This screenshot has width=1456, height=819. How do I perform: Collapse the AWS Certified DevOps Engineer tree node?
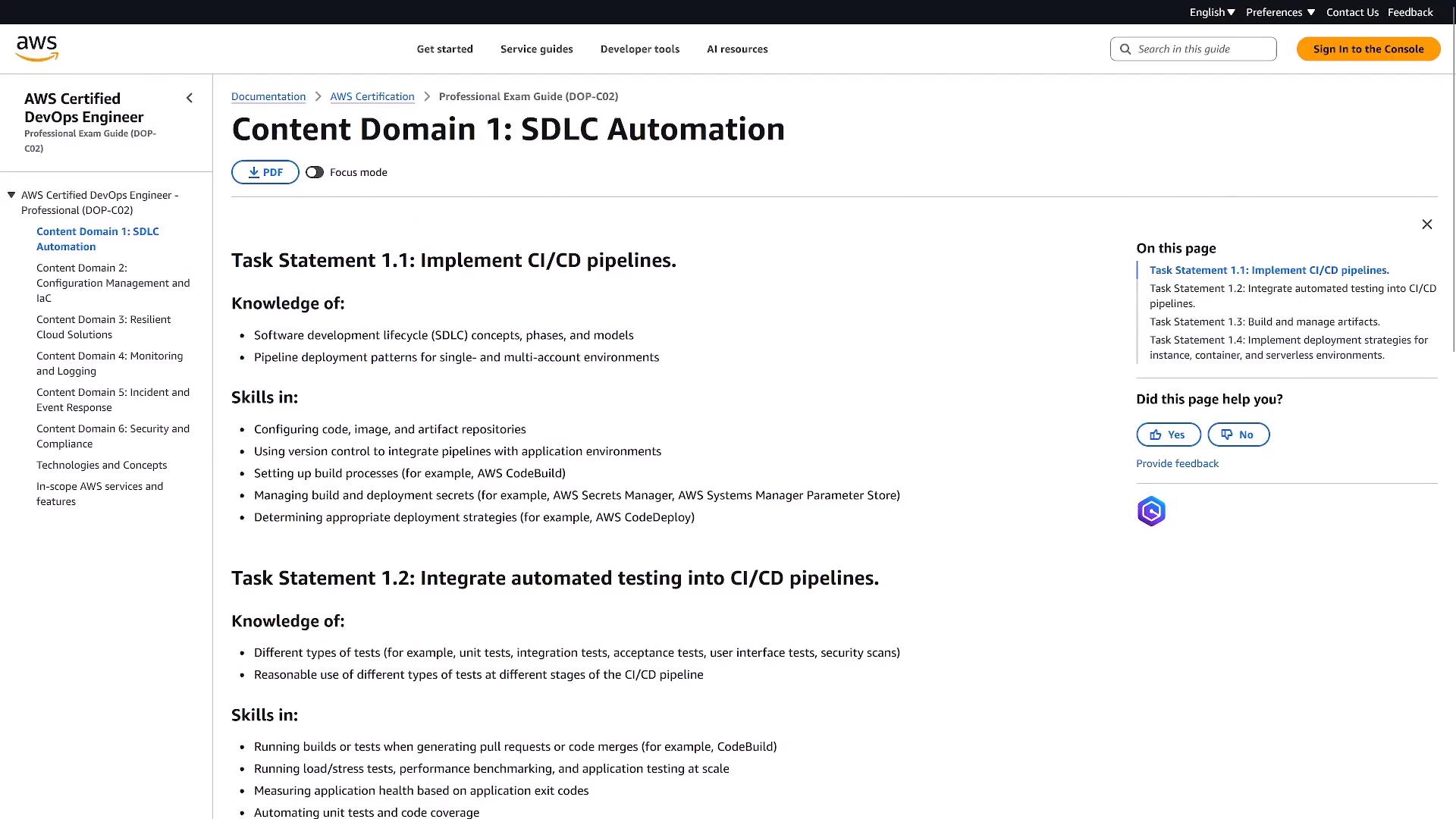coord(11,195)
